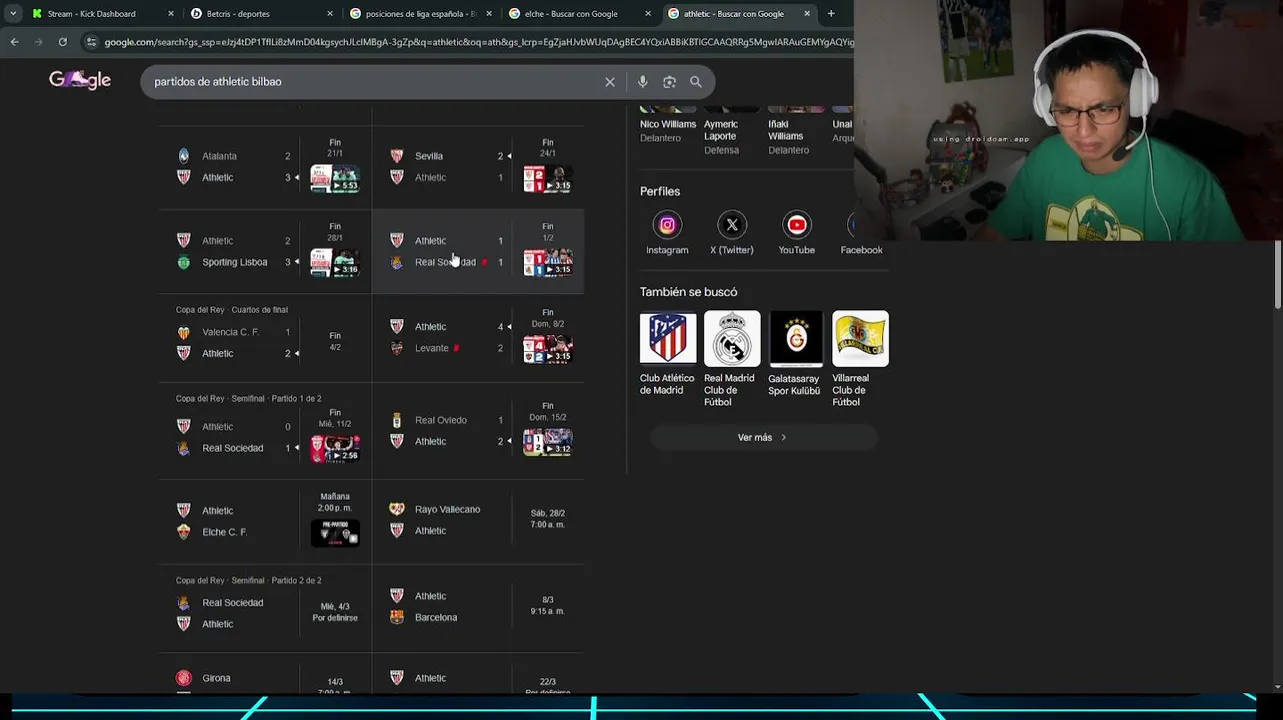Viewport: 1283px width, 720px height.
Task: Switch to elche - Buscar con Google tab
Action: coord(571,14)
